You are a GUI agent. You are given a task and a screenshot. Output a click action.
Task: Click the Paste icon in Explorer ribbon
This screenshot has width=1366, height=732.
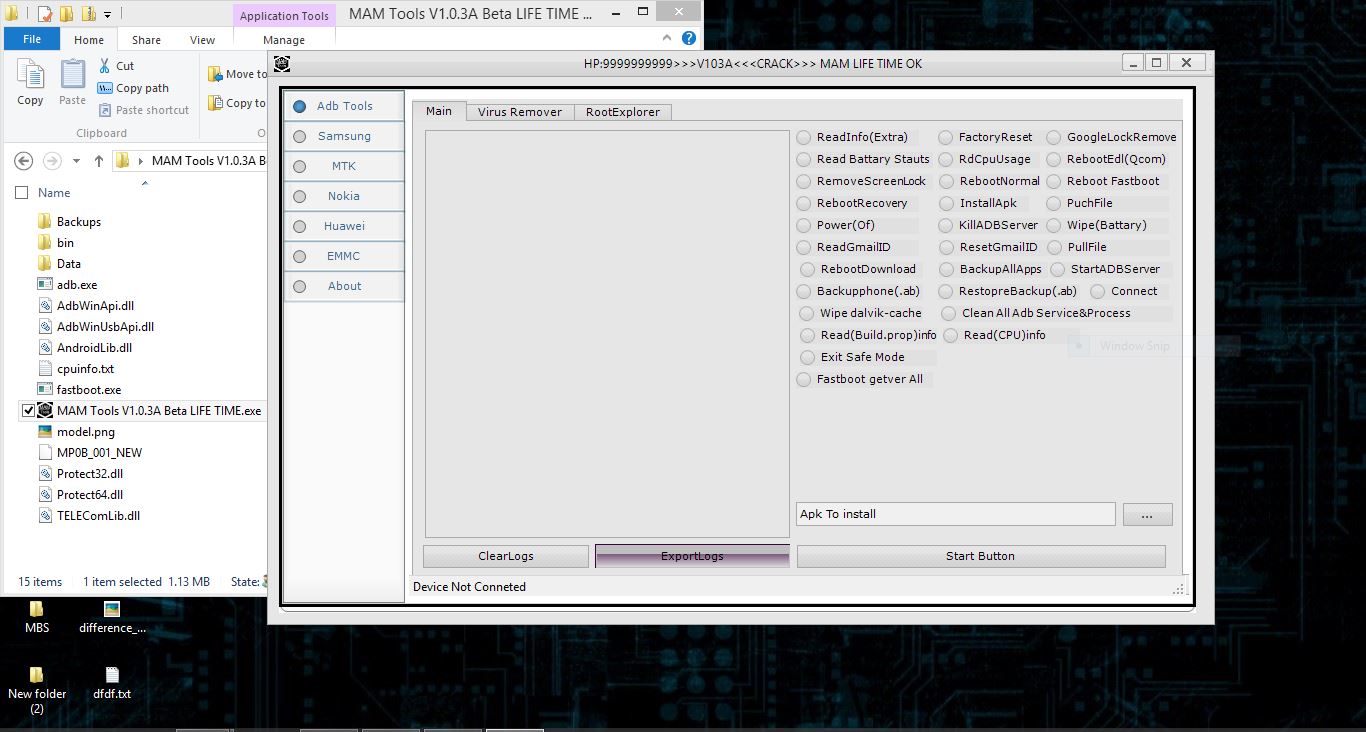pos(73,75)
